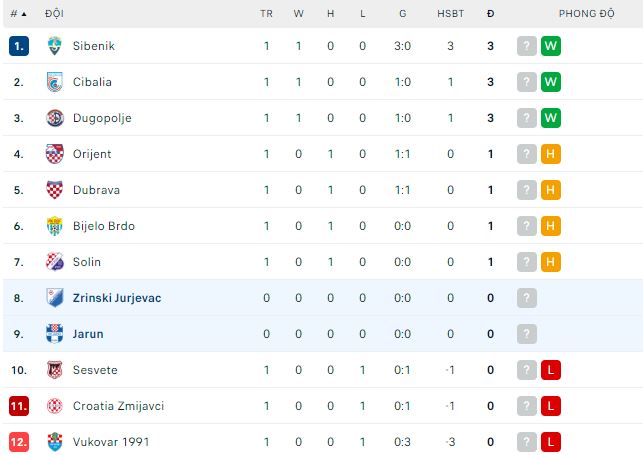This screenshot has height=455, width=643.
Task: Open the Zrinski Jurjevac team link
Action: (x=116, y=298)
